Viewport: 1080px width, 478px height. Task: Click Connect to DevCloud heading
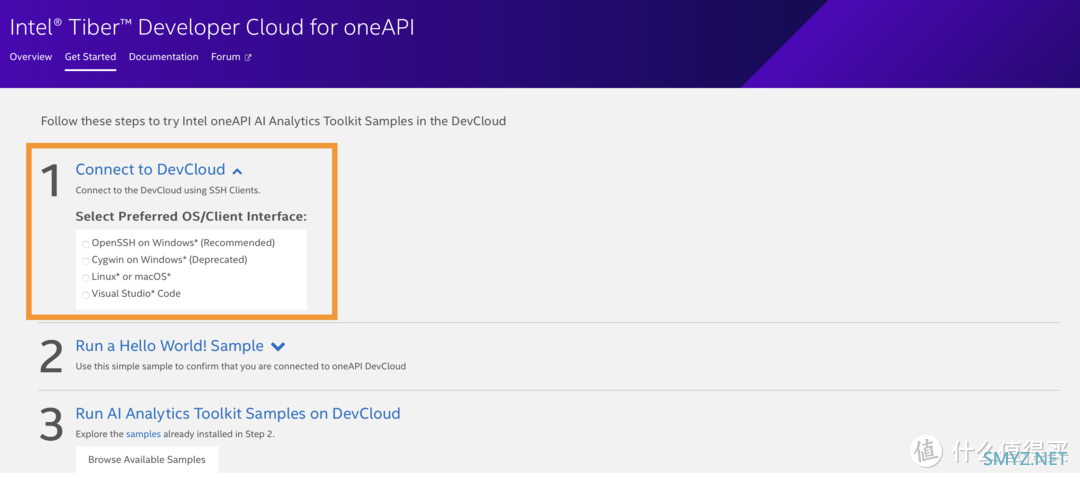coord(150,169)
